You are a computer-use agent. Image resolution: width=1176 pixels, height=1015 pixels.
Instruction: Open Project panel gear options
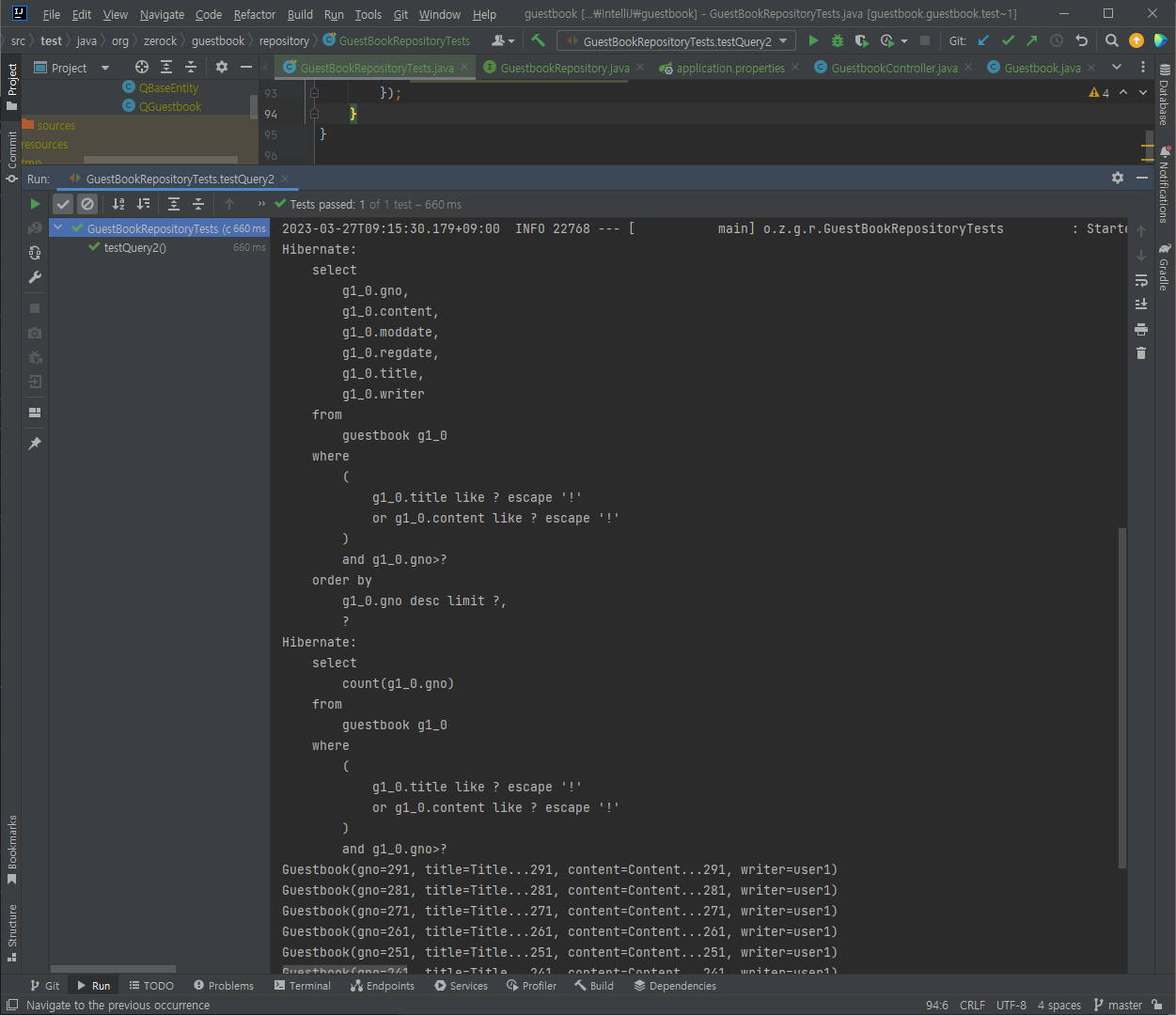pos(222,67)
